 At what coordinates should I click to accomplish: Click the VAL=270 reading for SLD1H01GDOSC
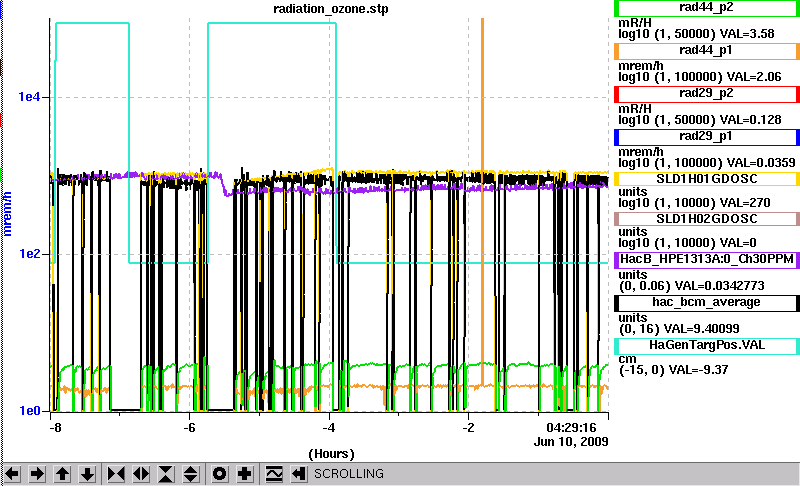pyautogui.click(x=745, y=203)
